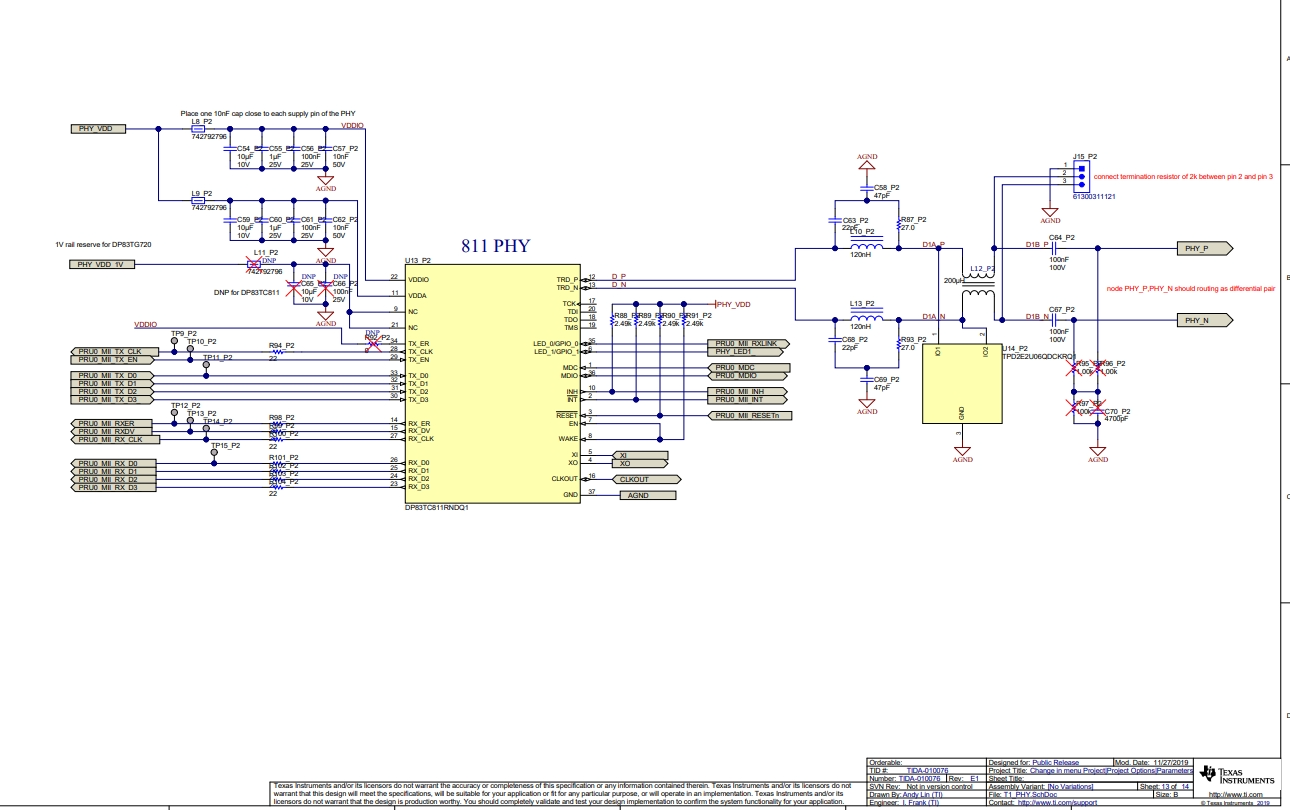Open the http://www.ti.com link
Image resolution: width=1290 pixels, height=810 pixels.
pyautogui.click(x=1236, y=795)
